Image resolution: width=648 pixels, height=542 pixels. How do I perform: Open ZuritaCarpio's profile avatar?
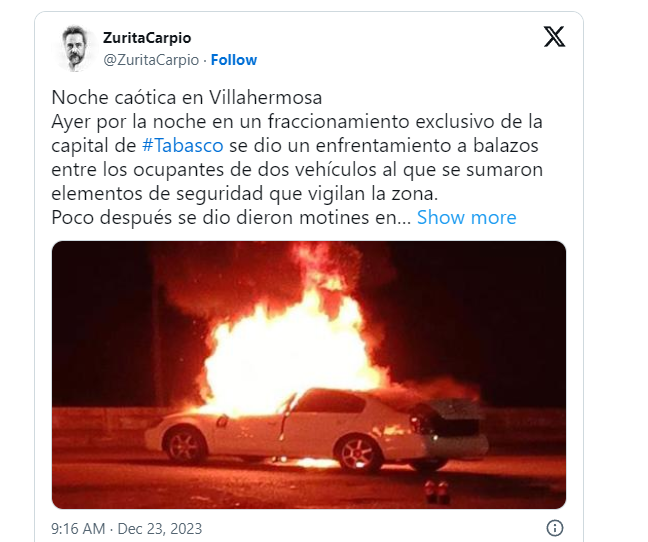tap(74, 48)
